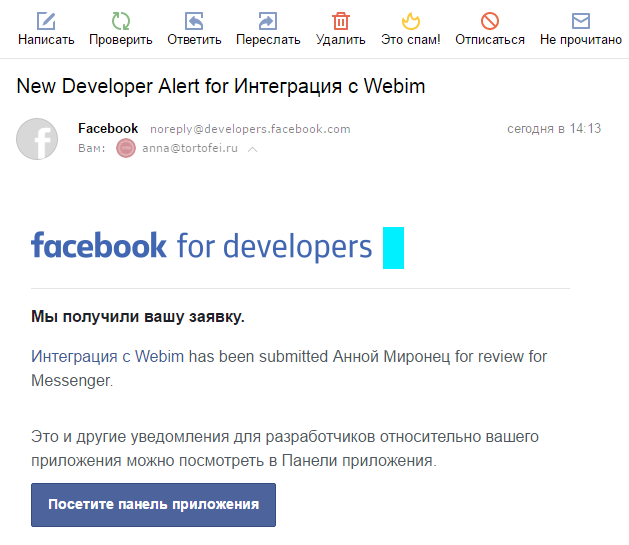Collapse recipient details chevron
The image size is (629, 545).
tap(252, 149)
